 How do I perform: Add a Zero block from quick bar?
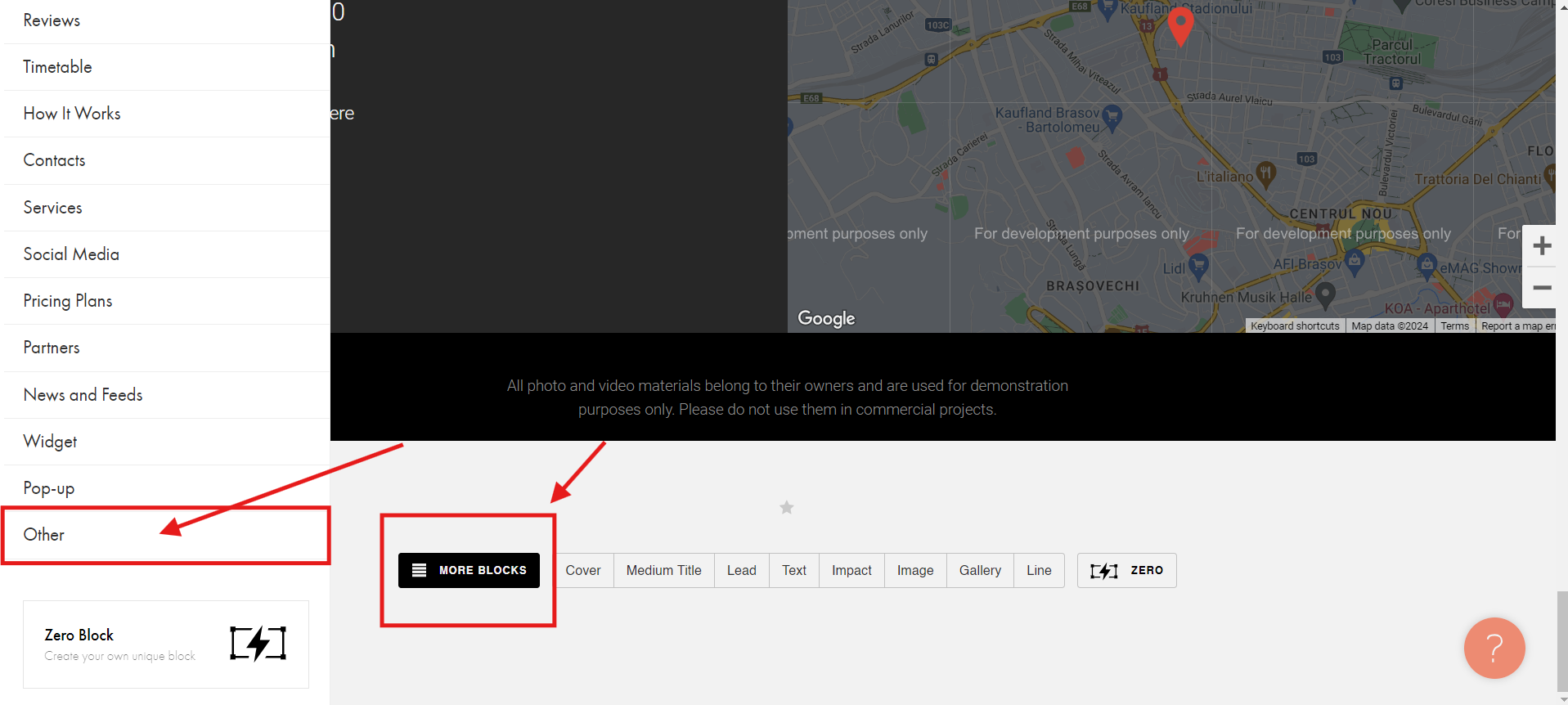pos(1126,570)
